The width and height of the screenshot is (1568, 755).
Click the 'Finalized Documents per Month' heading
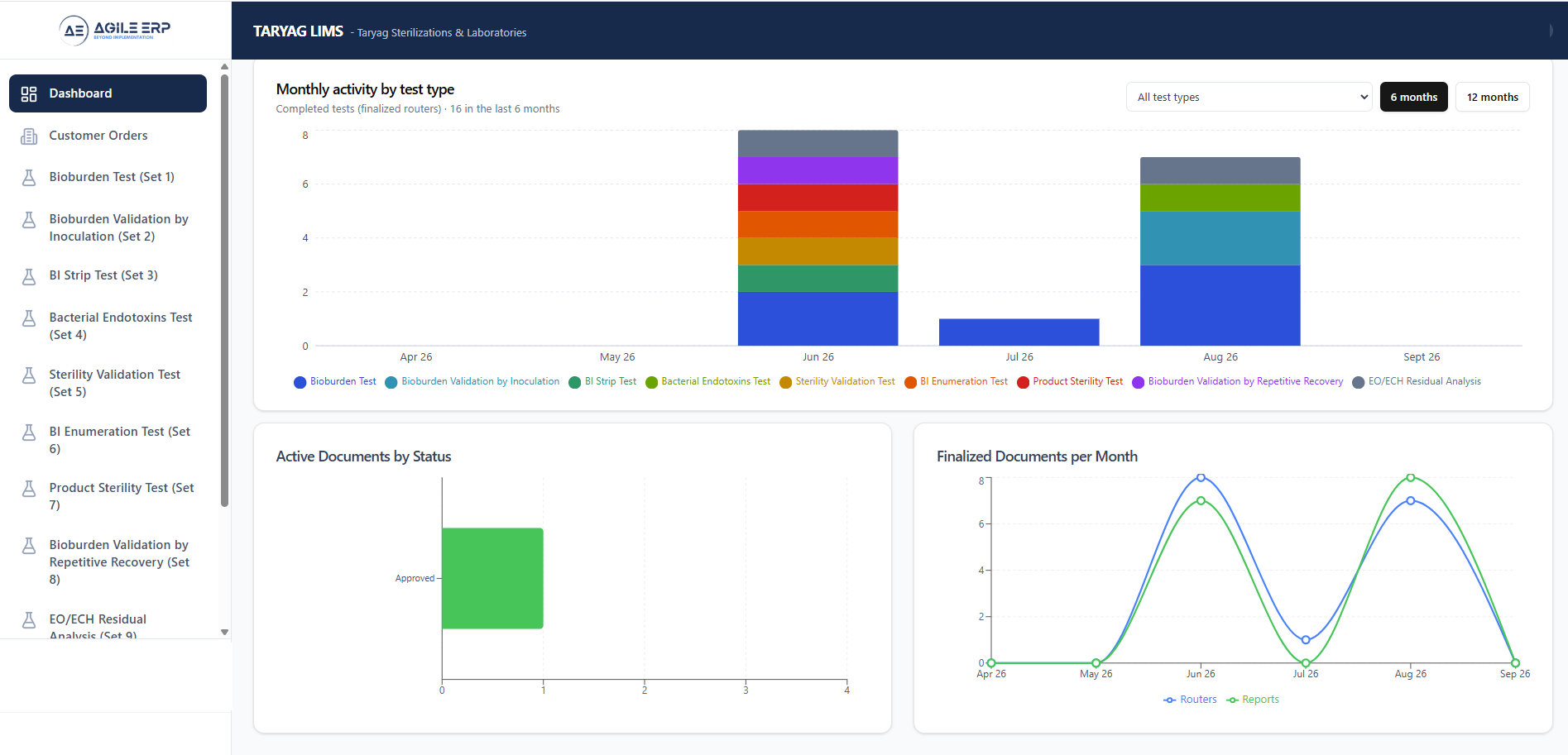click(x=1037, y=456)
